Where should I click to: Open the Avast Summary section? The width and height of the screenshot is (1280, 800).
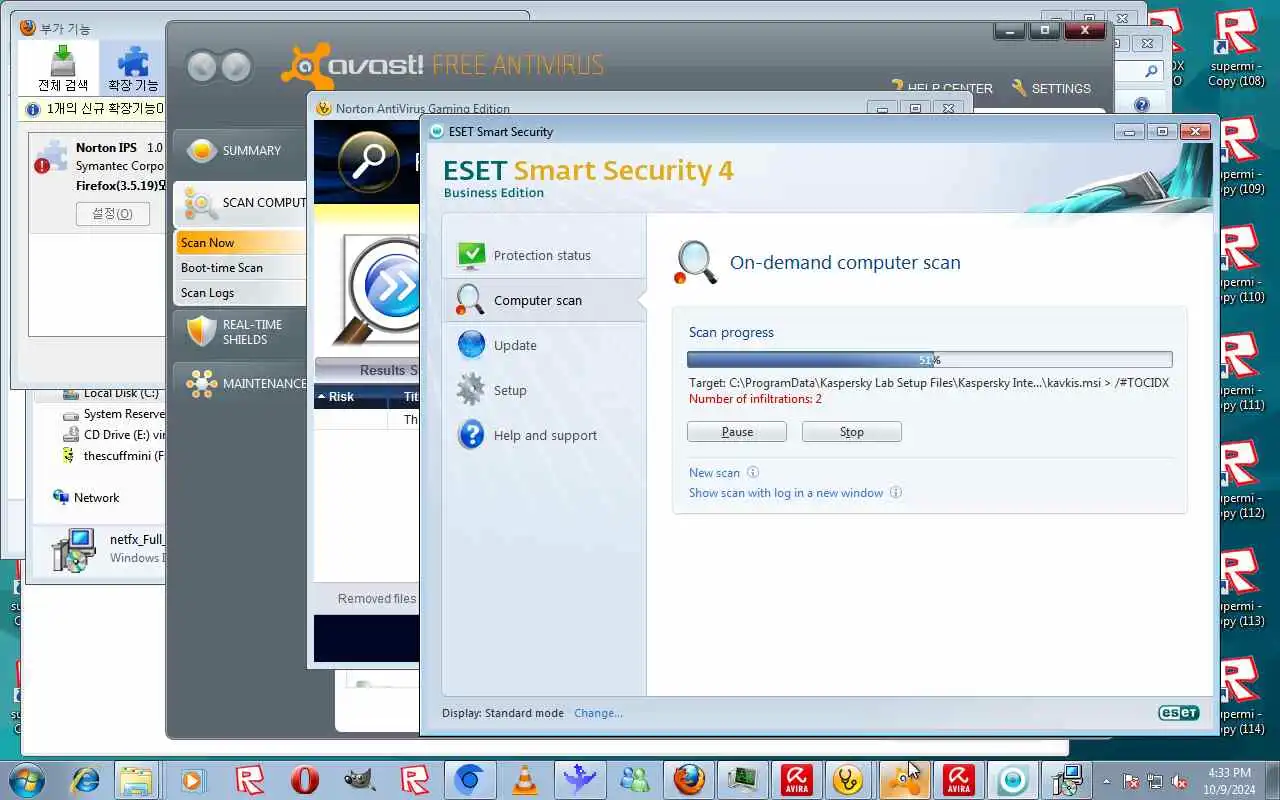240,150
